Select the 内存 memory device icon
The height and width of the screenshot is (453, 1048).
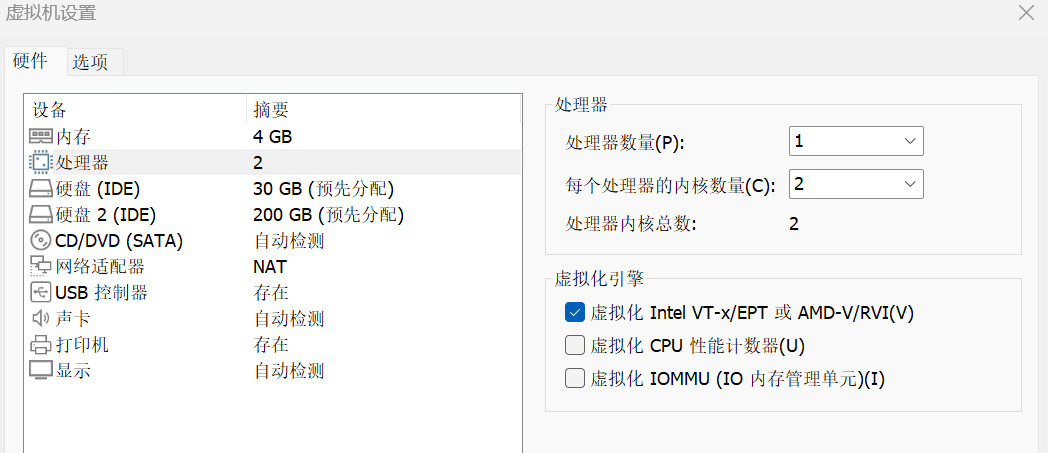pyautogui.click(x=40, y=137)
